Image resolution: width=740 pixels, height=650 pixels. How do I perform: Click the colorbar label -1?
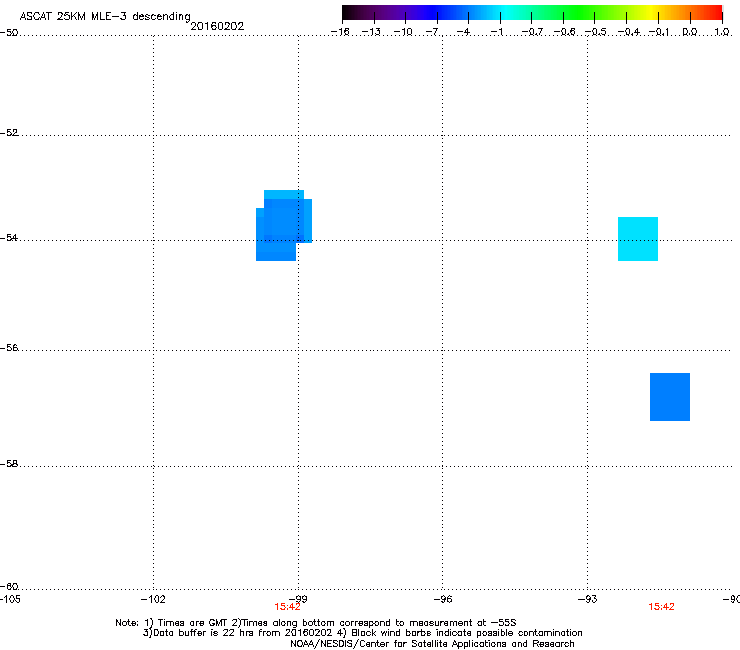point(496,32)
